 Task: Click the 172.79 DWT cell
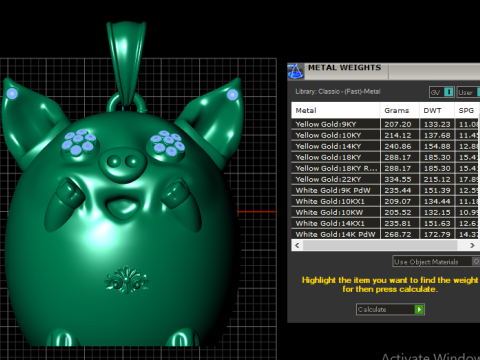[437, 234]
